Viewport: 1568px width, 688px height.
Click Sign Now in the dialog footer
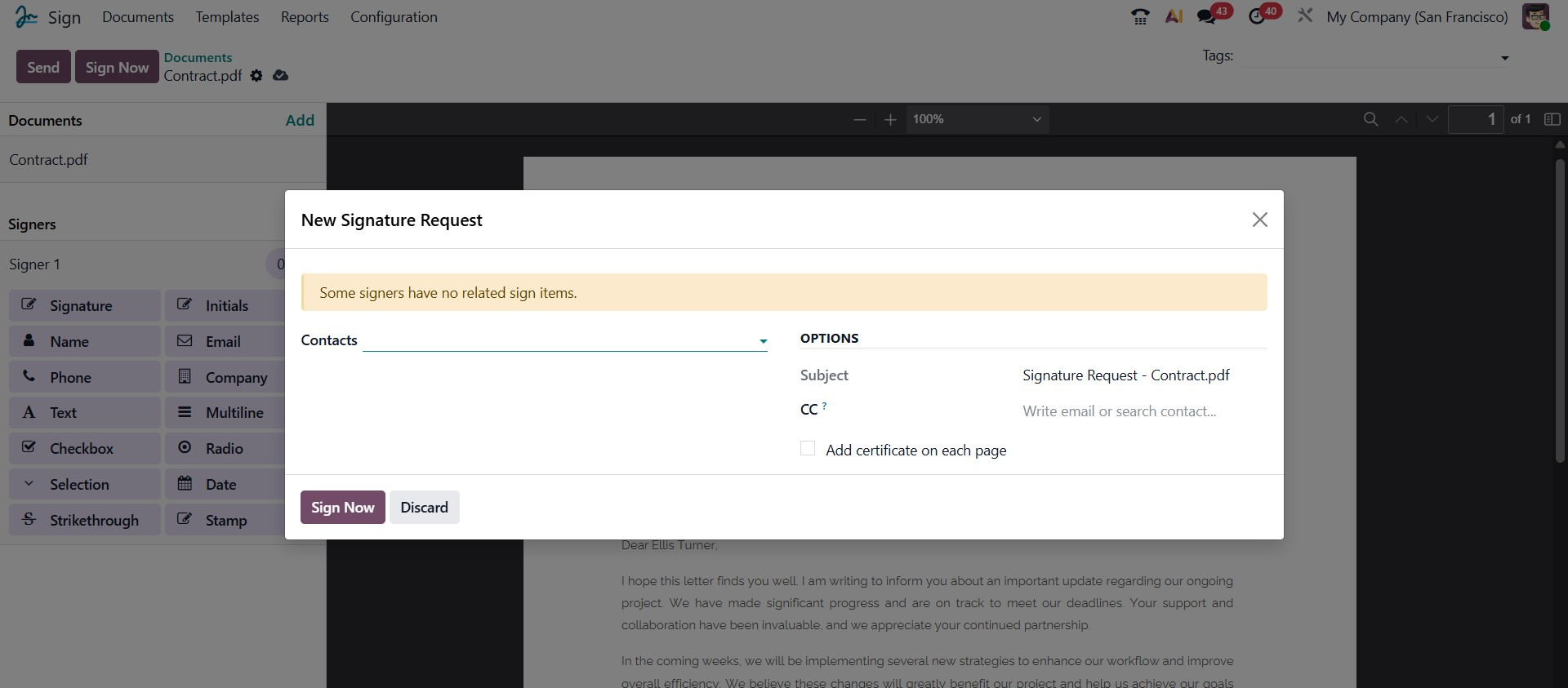point(342,508)
